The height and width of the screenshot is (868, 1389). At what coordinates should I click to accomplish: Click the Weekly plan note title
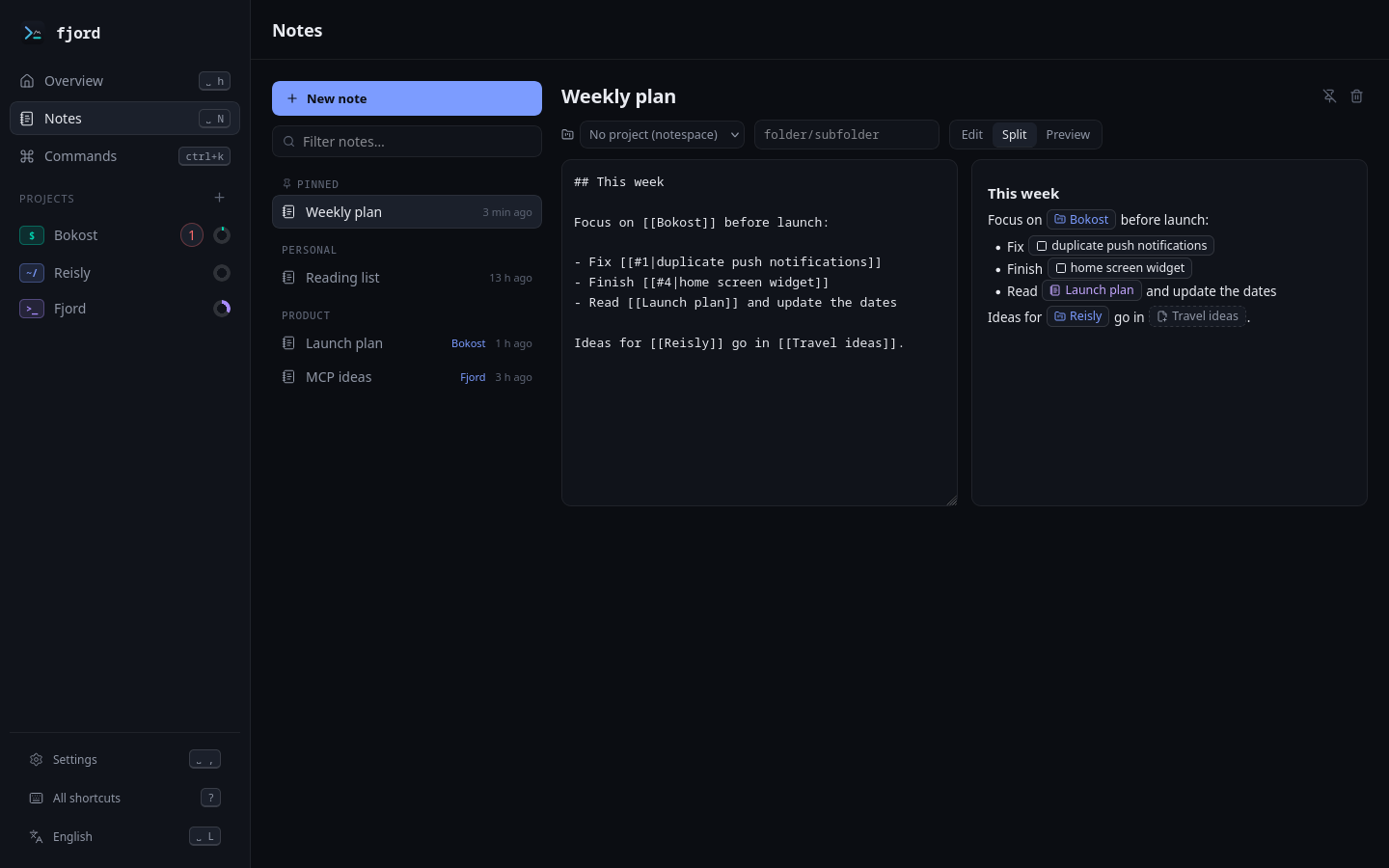tap(618, 96)
